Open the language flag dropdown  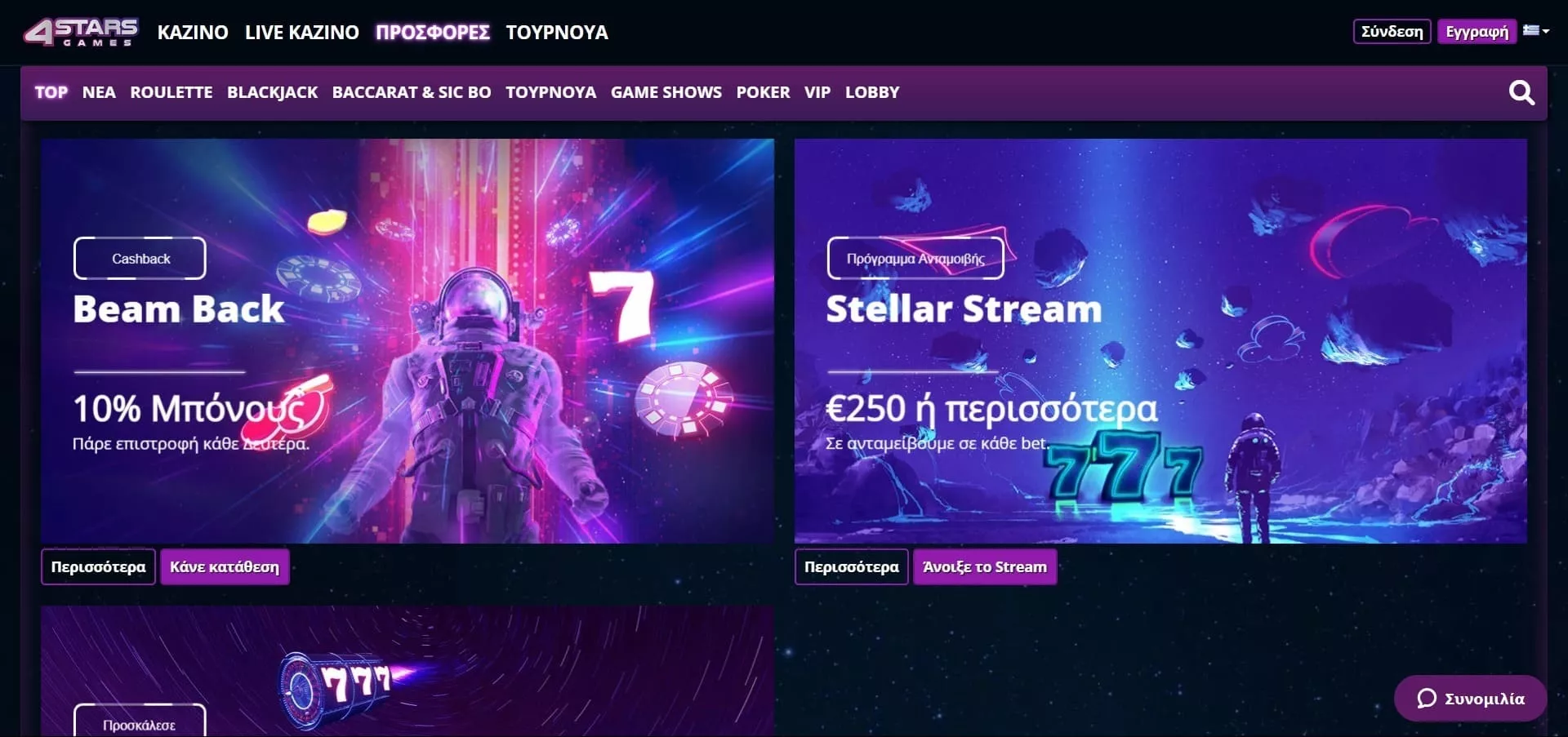pyautogui.click(x=1536, y=31)
